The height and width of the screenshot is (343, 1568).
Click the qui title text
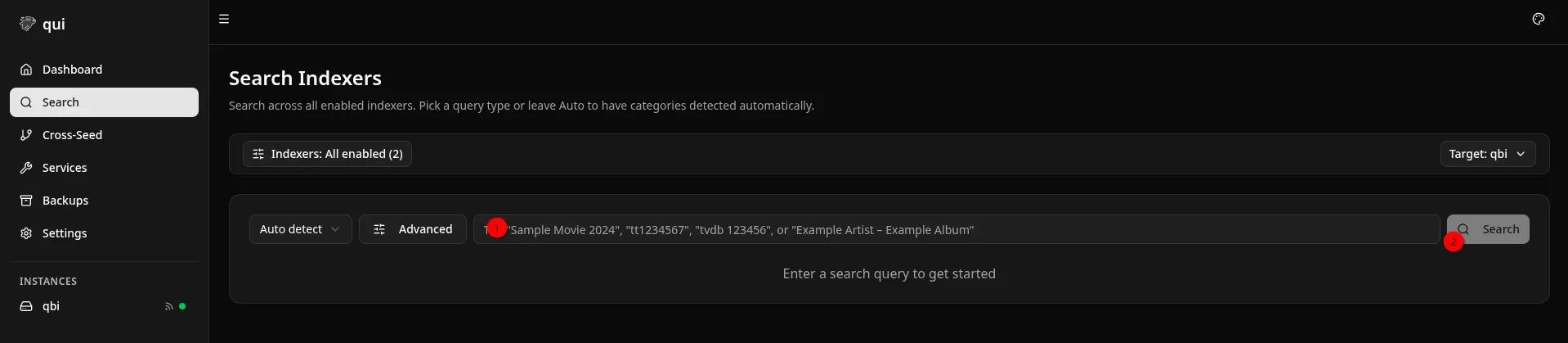click(54, 24)
